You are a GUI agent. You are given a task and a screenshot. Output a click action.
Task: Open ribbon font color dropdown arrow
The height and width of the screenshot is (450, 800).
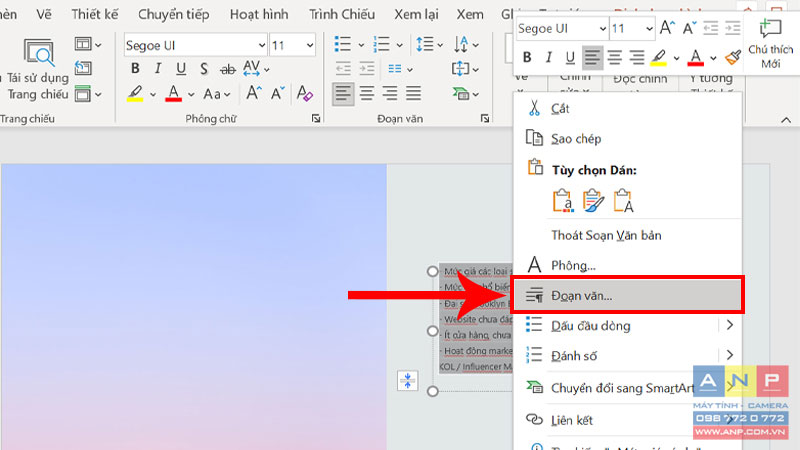click(191, 94)
